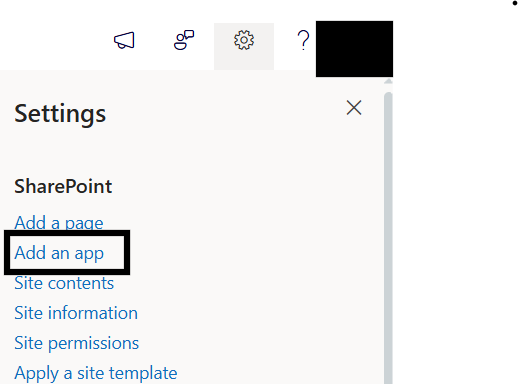This screenshot has height=384, width=518.
Task: Click the empty space under Settings title
Action: (x=167, y=150)
